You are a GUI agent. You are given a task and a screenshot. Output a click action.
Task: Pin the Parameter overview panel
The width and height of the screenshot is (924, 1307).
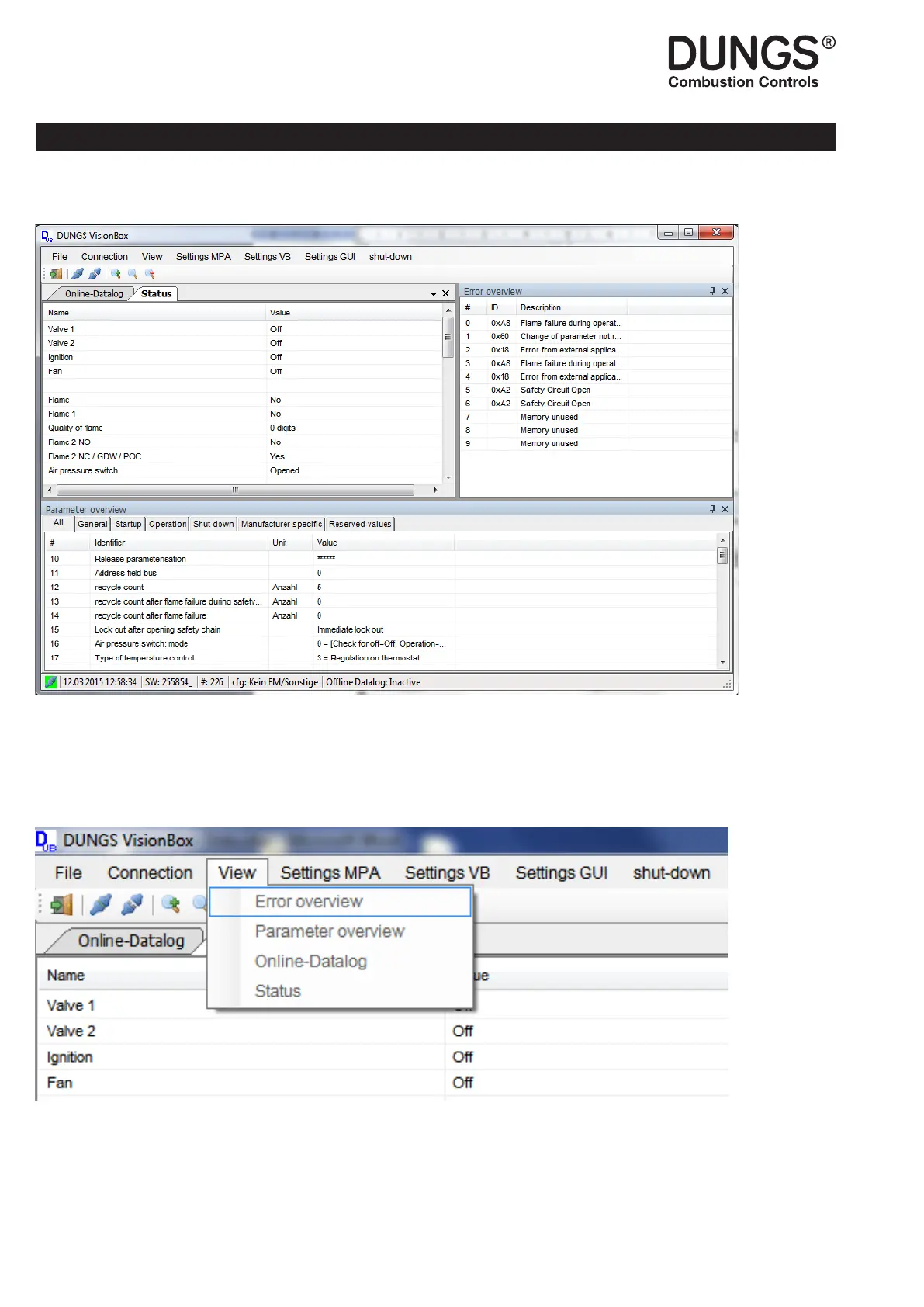712,509
